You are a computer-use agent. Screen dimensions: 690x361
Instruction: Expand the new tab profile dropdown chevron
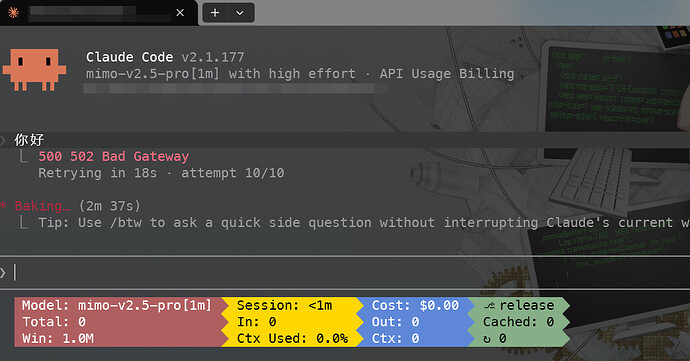tap(240, 13)
